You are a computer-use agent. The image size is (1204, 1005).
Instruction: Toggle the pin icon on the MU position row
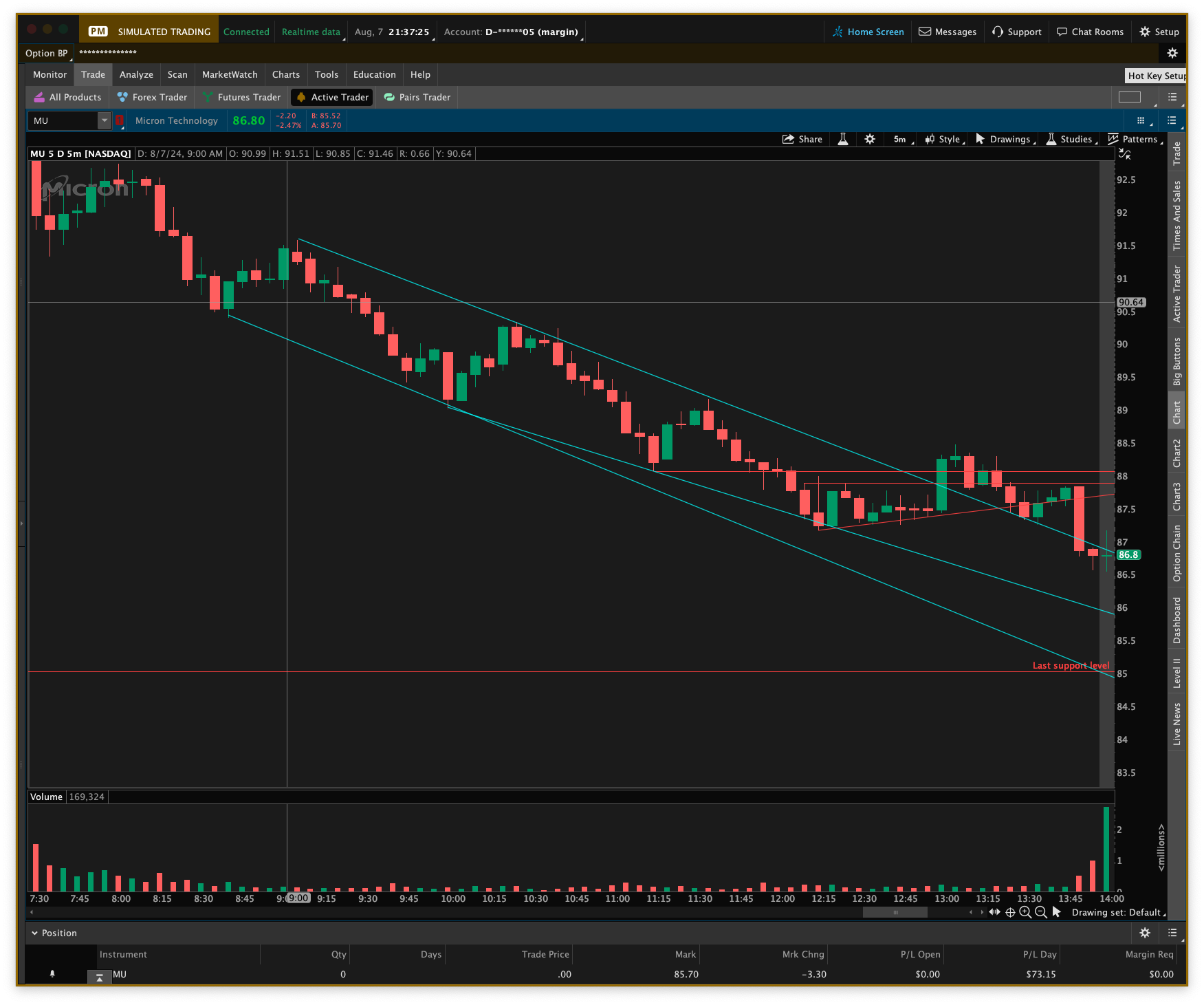click(x=52, y=974)
